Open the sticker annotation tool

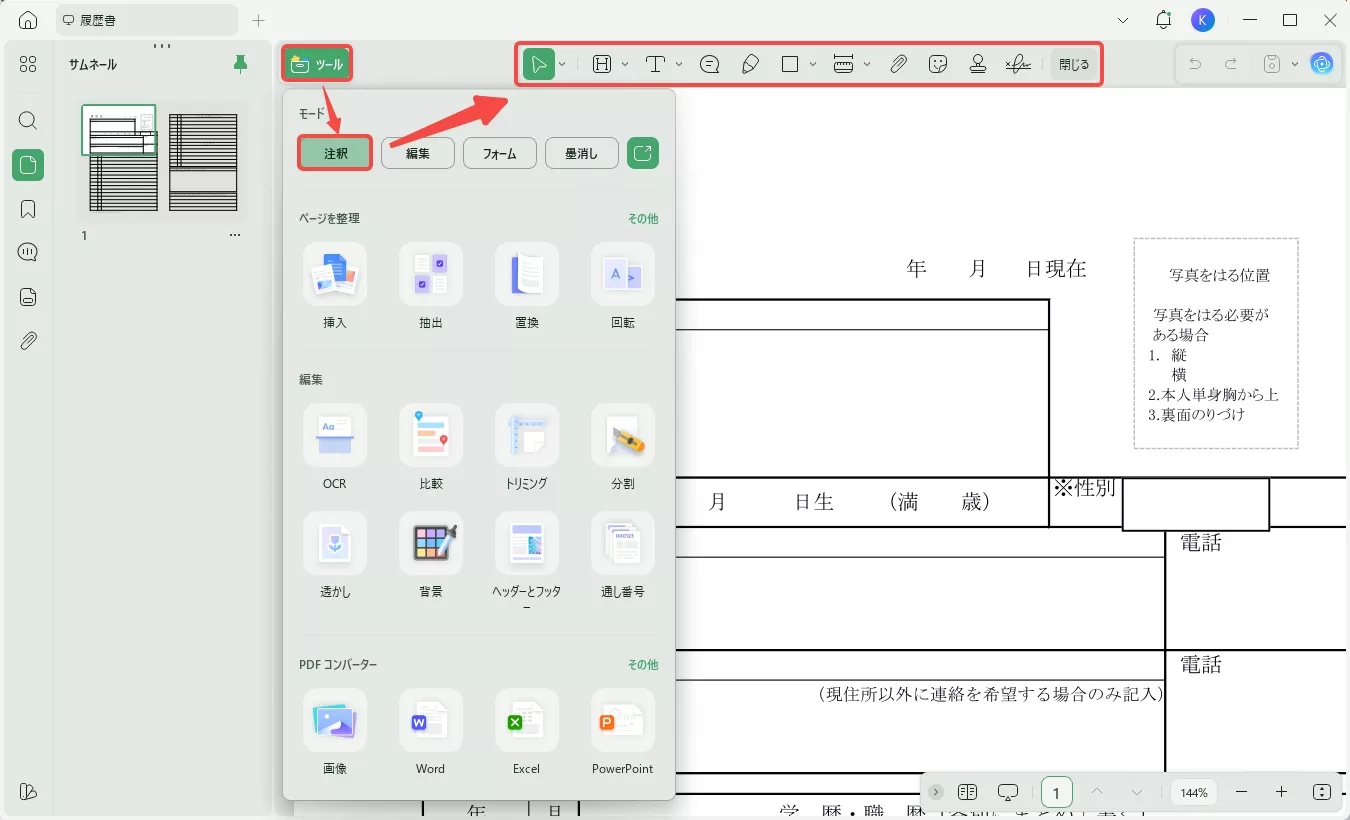[938, 63]
